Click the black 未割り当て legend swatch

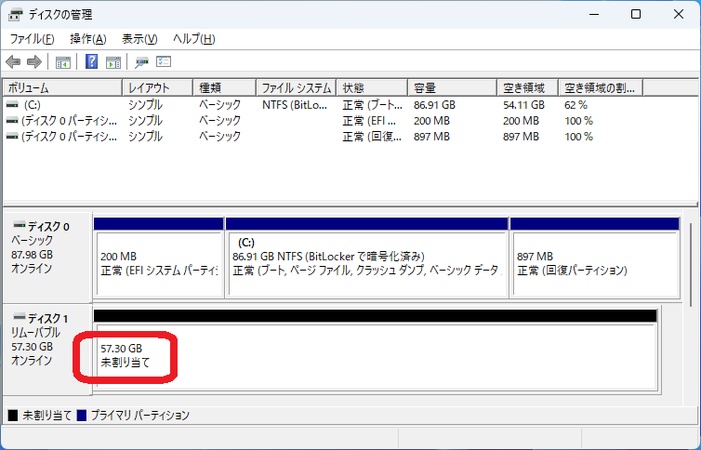pos(13,415)
